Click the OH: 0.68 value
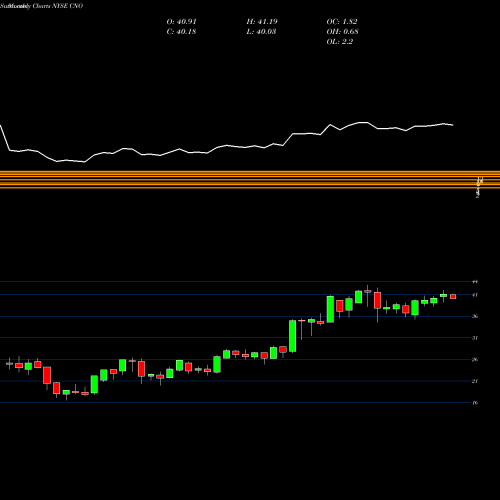 tap(342, 32)
